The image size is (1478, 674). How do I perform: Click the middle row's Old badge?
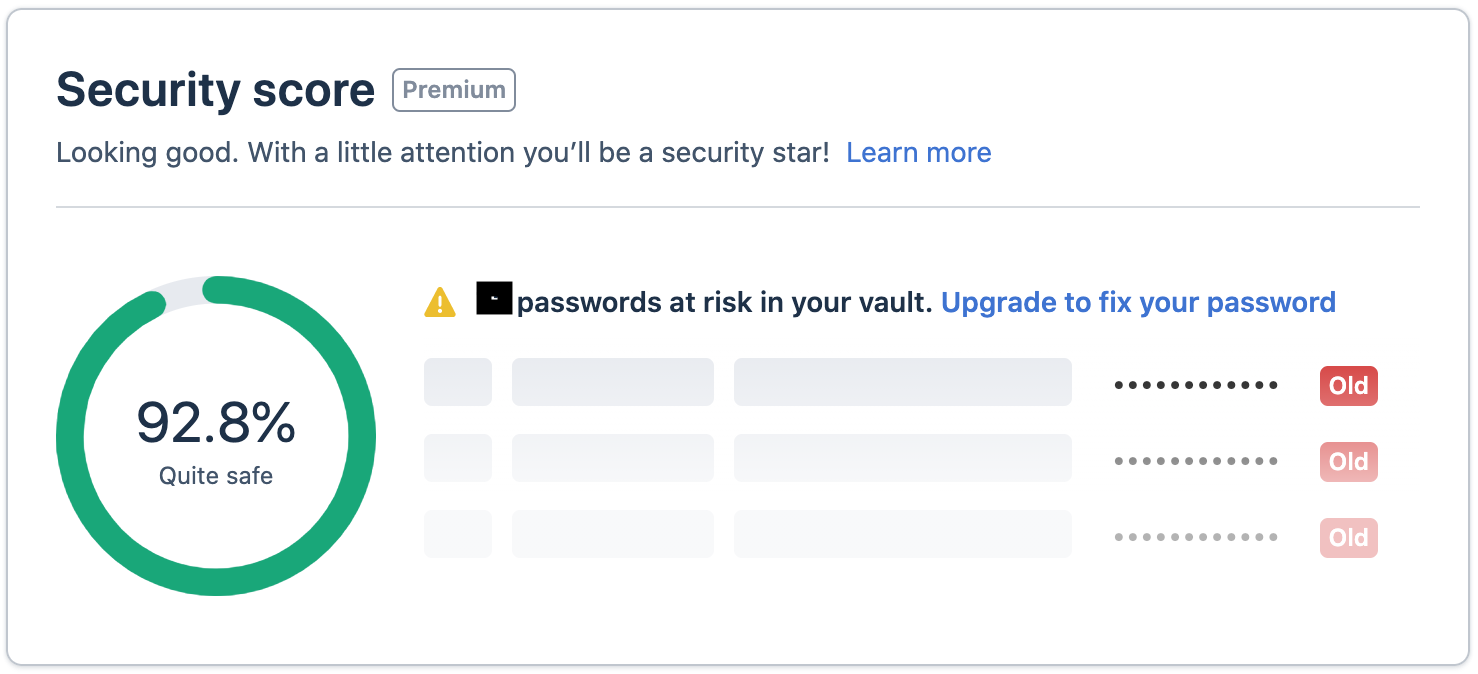1348,462
